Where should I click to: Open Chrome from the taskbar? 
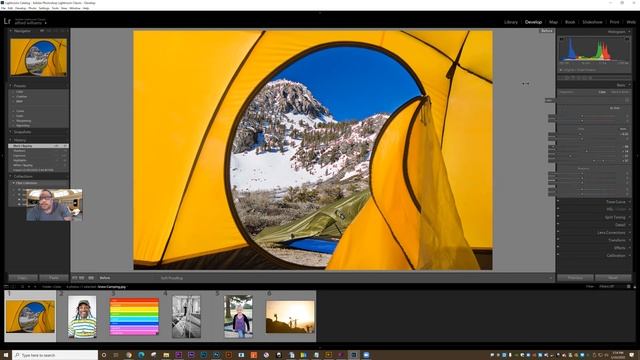tap(129, 355)
